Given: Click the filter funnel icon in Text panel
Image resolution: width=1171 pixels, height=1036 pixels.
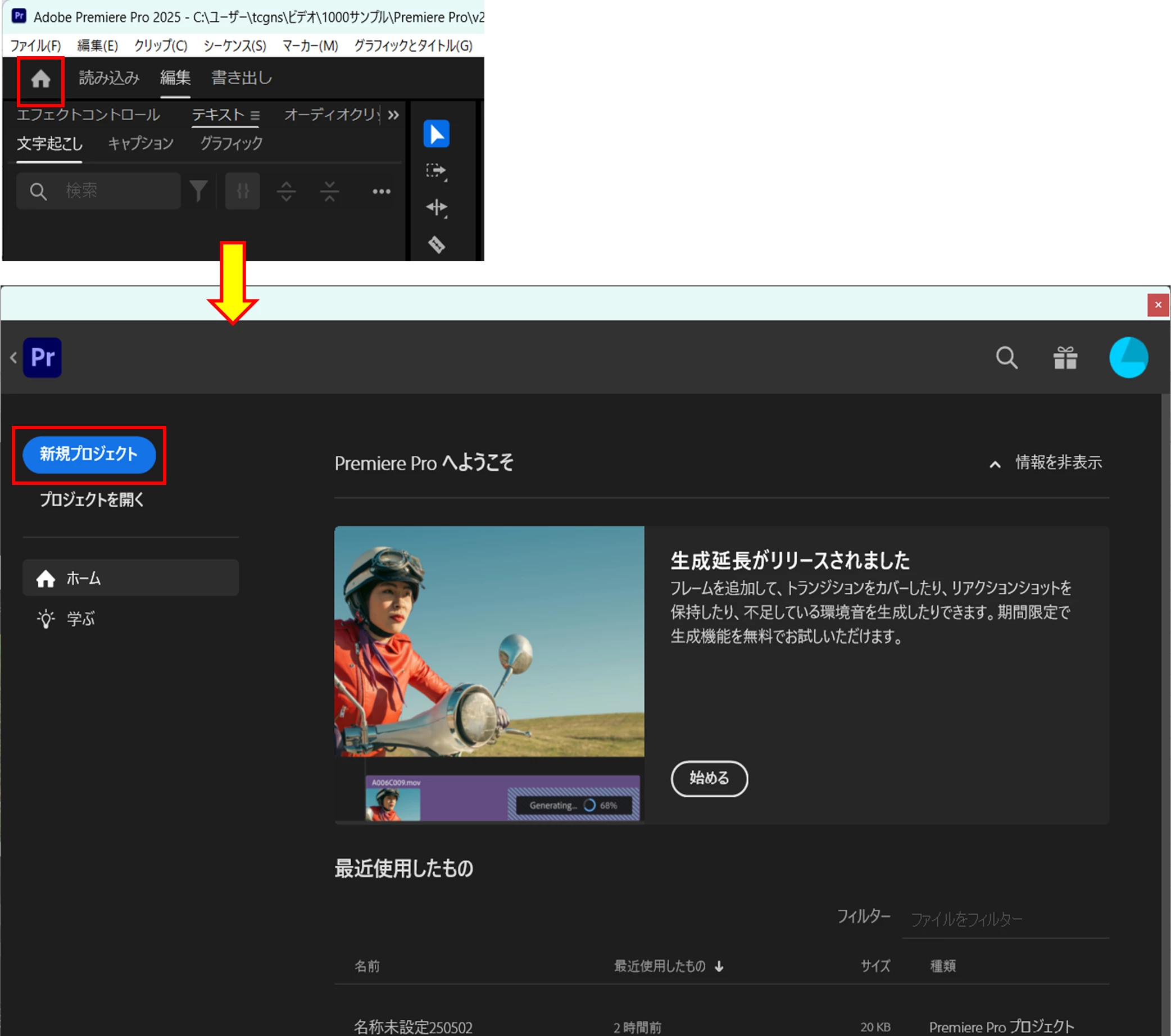Looking at the screenshot, I should [x=198, y=190].
